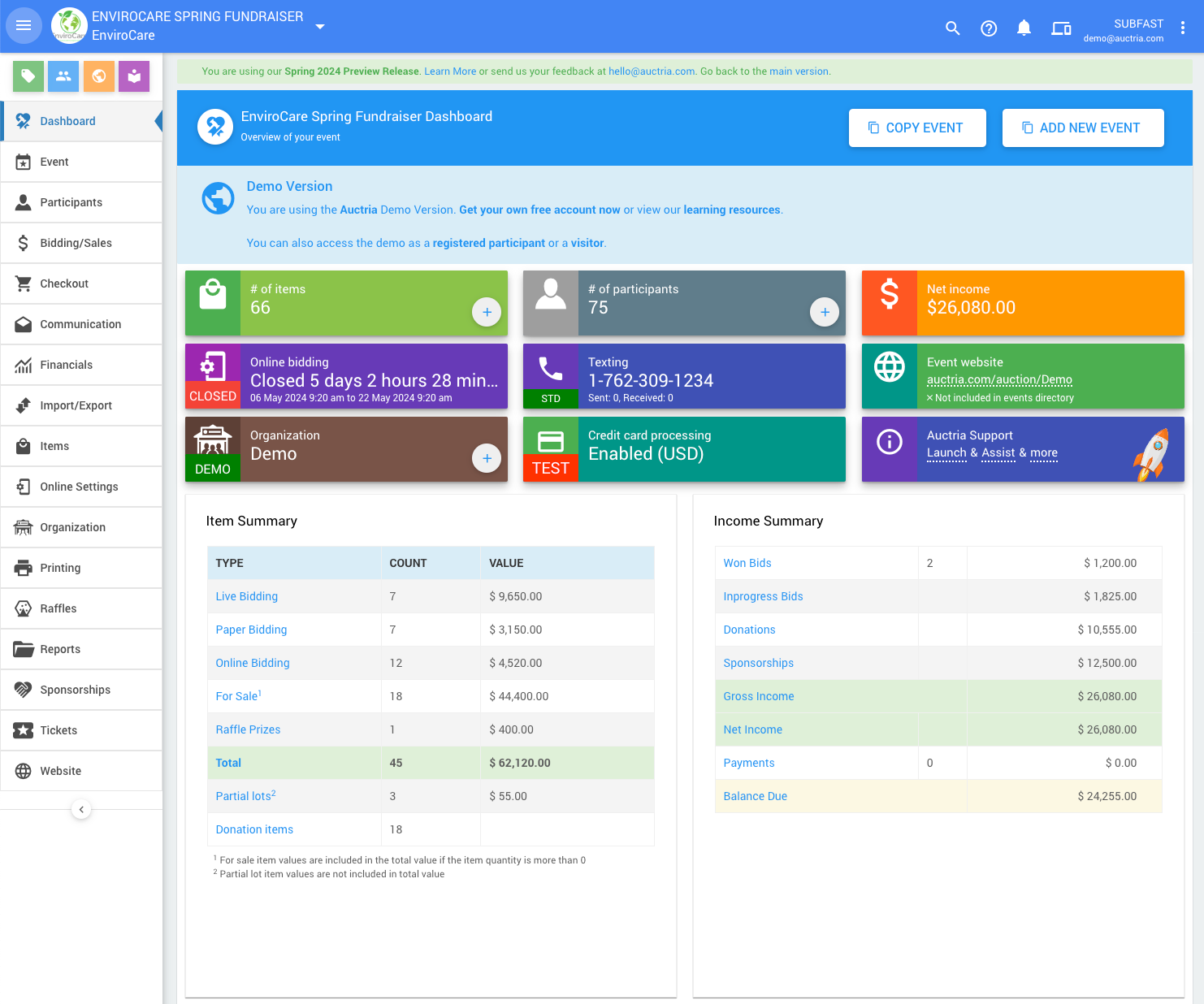Click the orange globe shortcut icon
The image size is (1204, 1004).
[x=99, y=76]
